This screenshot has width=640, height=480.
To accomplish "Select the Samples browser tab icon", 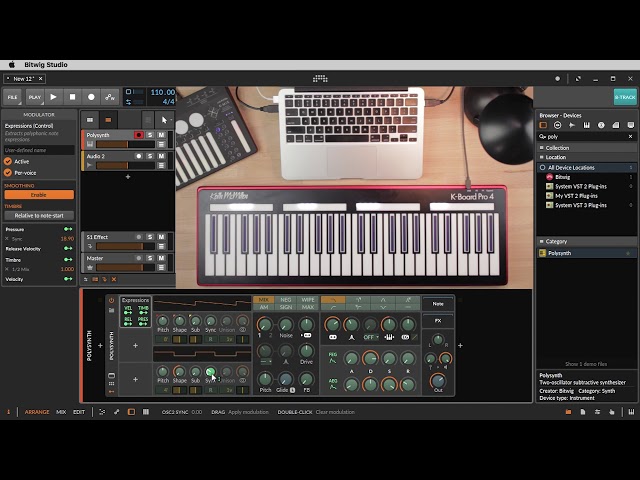I will (572, 125).
